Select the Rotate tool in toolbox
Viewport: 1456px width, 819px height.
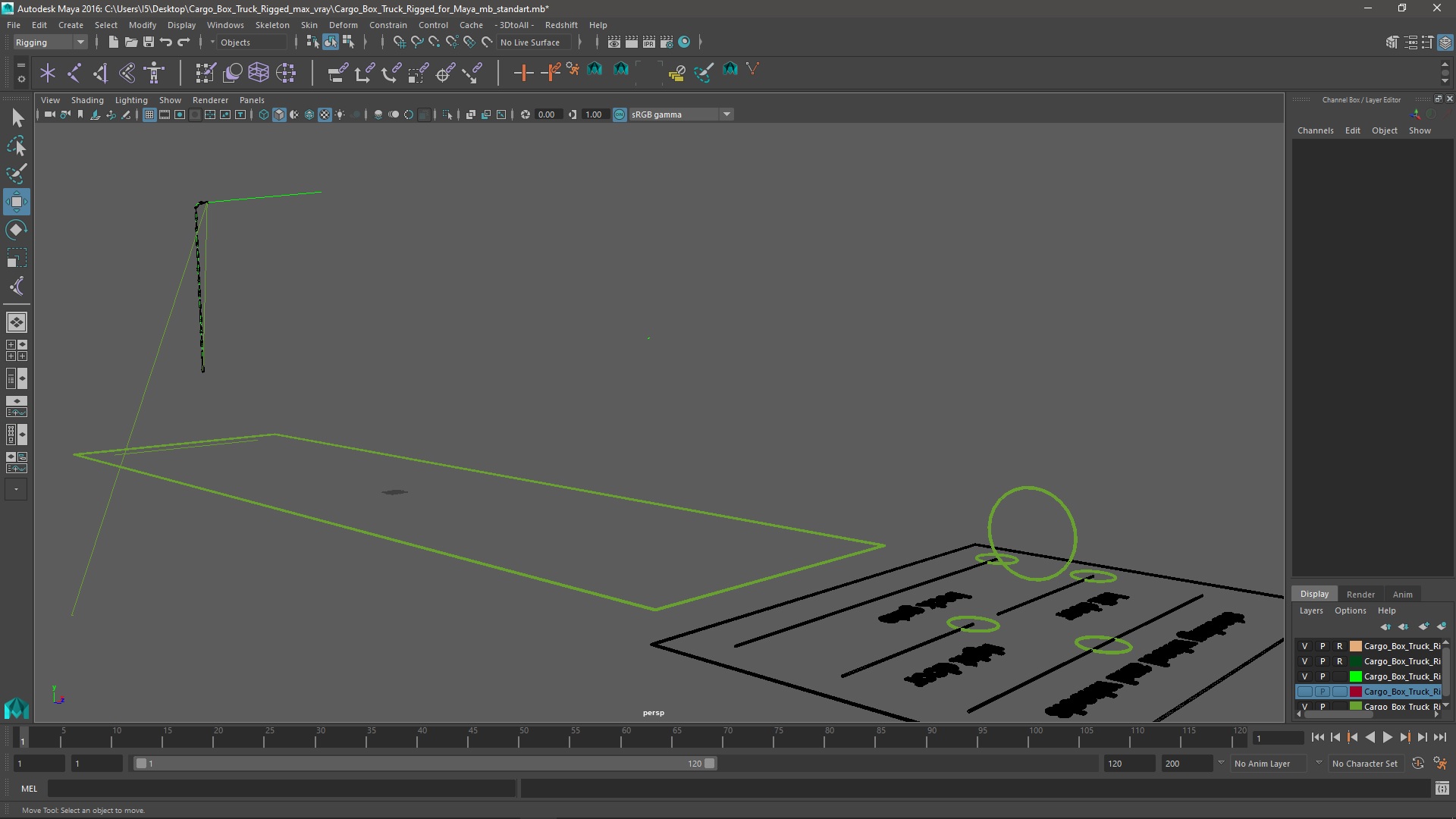(16, 230)
